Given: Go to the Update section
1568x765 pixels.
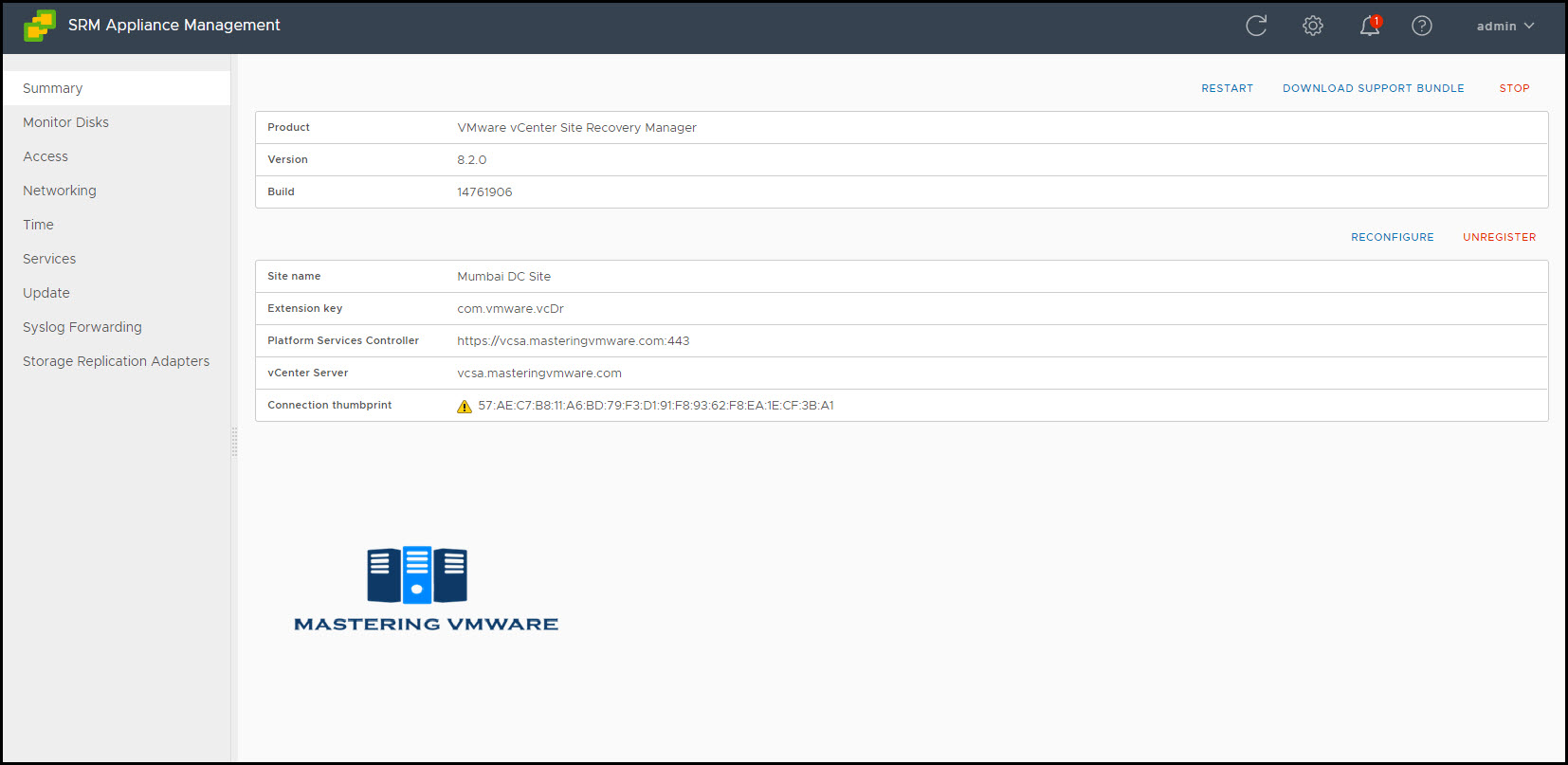Looking at the screenshot, I should tap(117, 293).
